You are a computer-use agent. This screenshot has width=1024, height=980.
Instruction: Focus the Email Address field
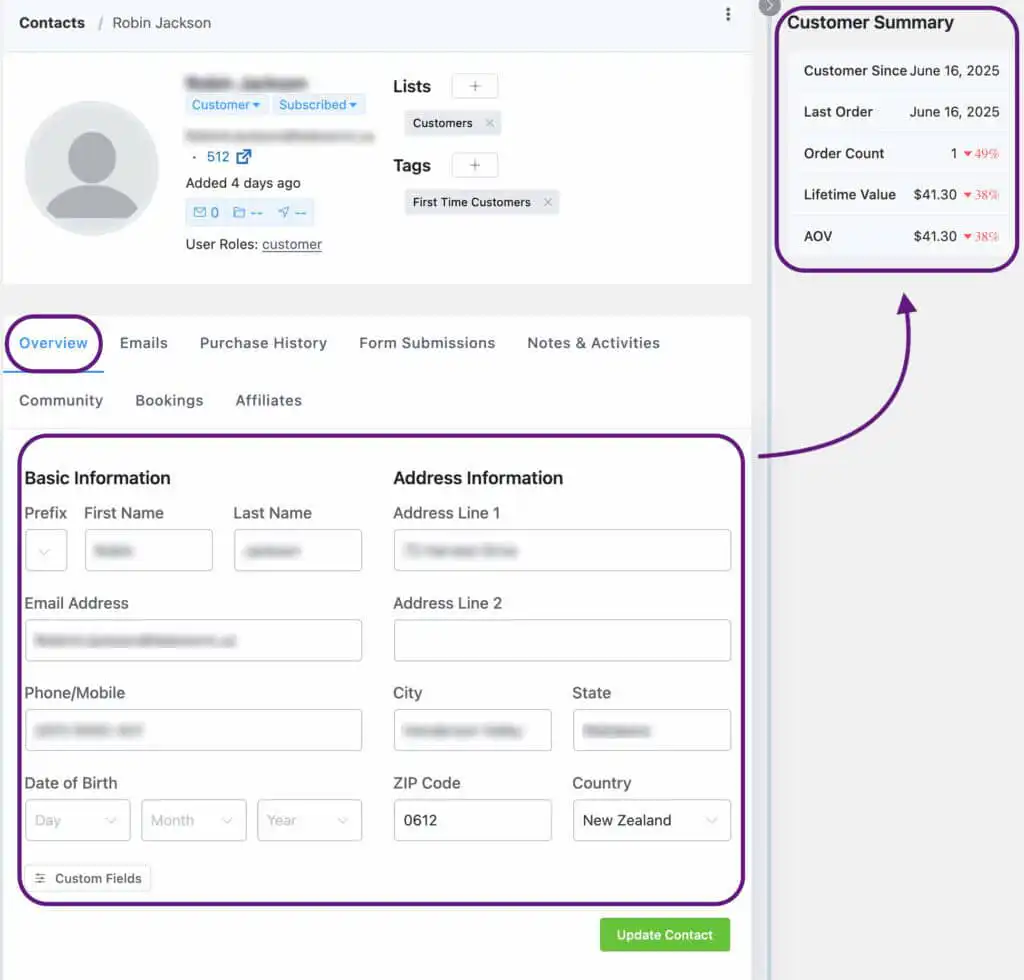pos(193,640)
